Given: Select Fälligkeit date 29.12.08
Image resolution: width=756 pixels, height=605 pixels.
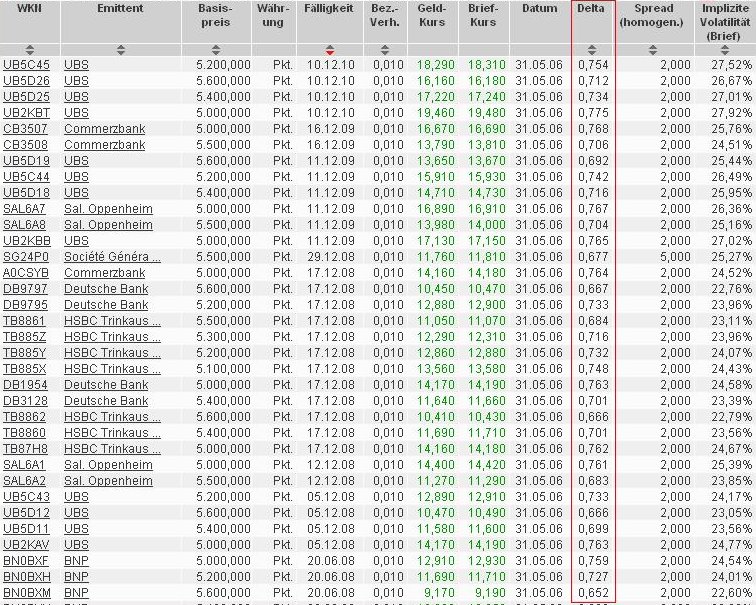Looking at the screenshot, I should (x=331, y=256).
